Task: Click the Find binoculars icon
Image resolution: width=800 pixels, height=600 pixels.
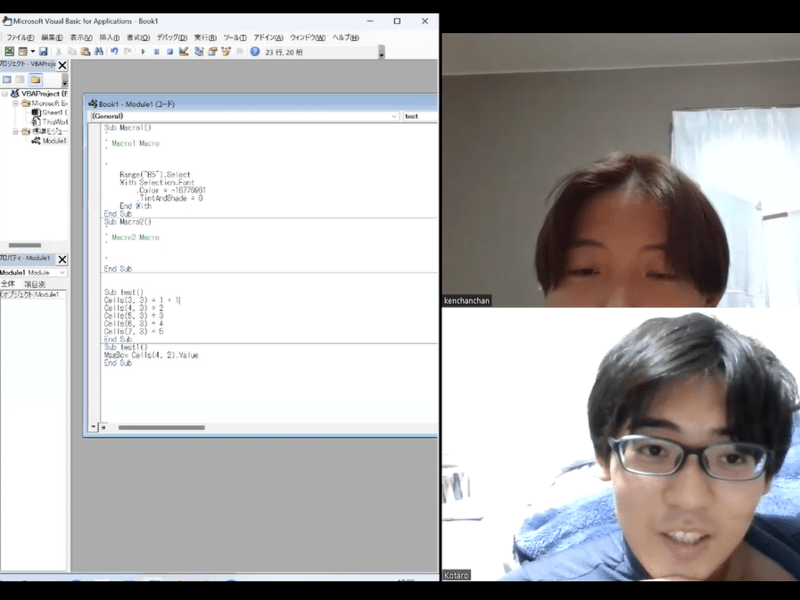Action: (x=99, y=51)
